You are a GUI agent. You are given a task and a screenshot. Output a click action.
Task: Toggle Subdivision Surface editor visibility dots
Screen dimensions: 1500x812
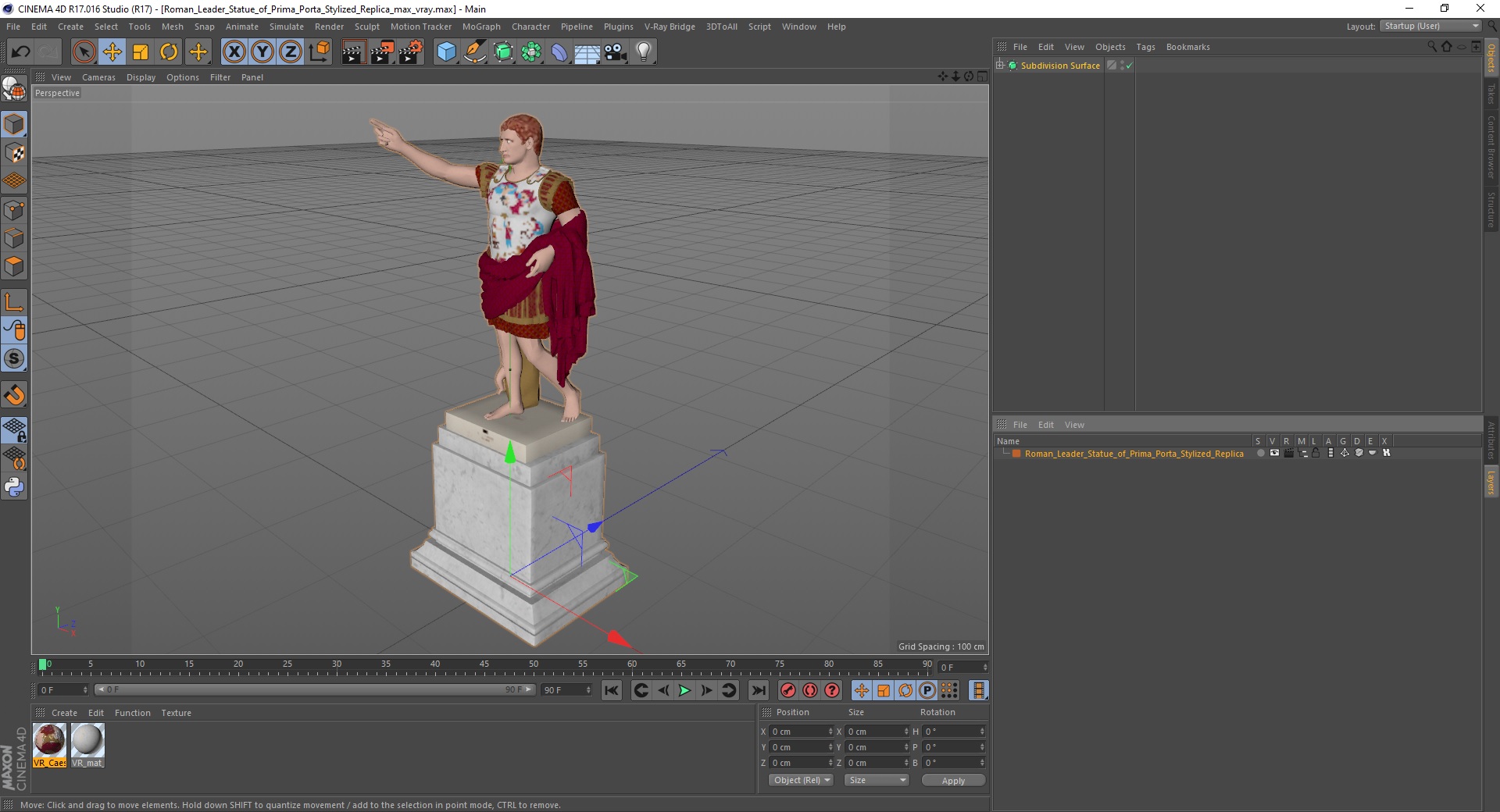1122,66
